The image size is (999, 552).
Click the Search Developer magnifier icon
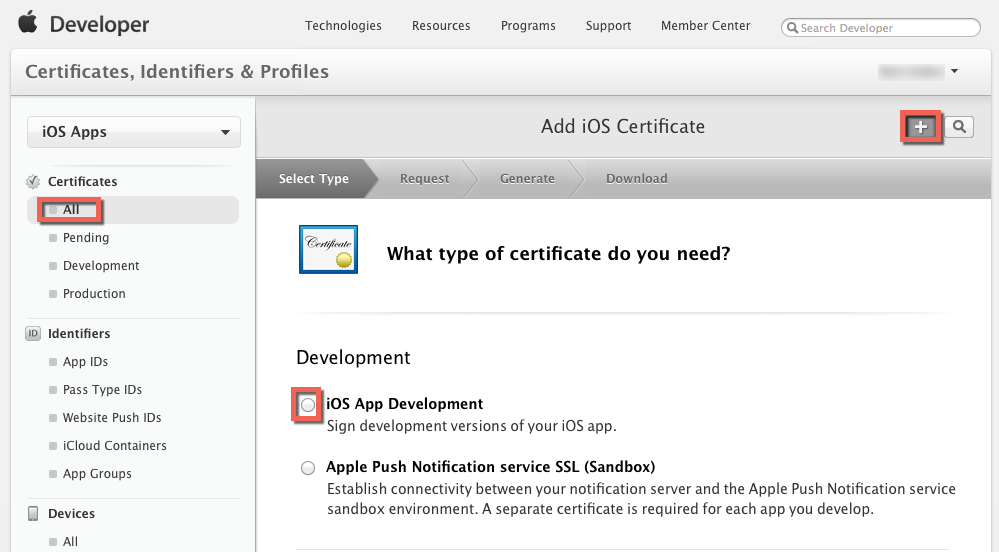pos(793,28)
